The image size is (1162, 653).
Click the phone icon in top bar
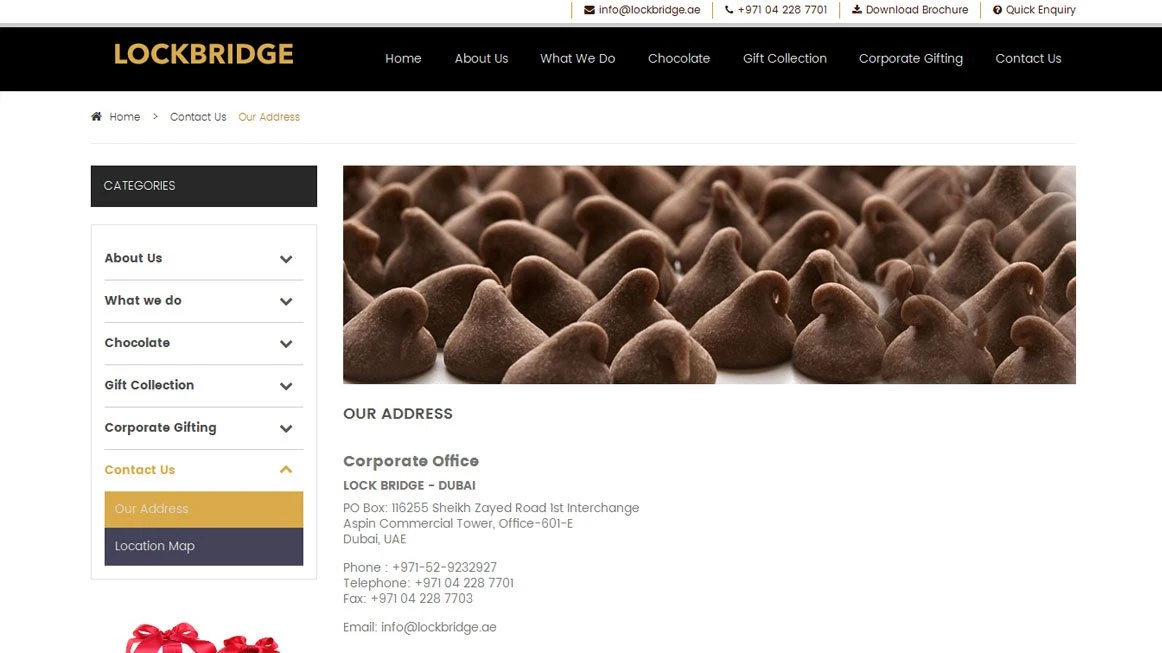[x=728, y=10]
